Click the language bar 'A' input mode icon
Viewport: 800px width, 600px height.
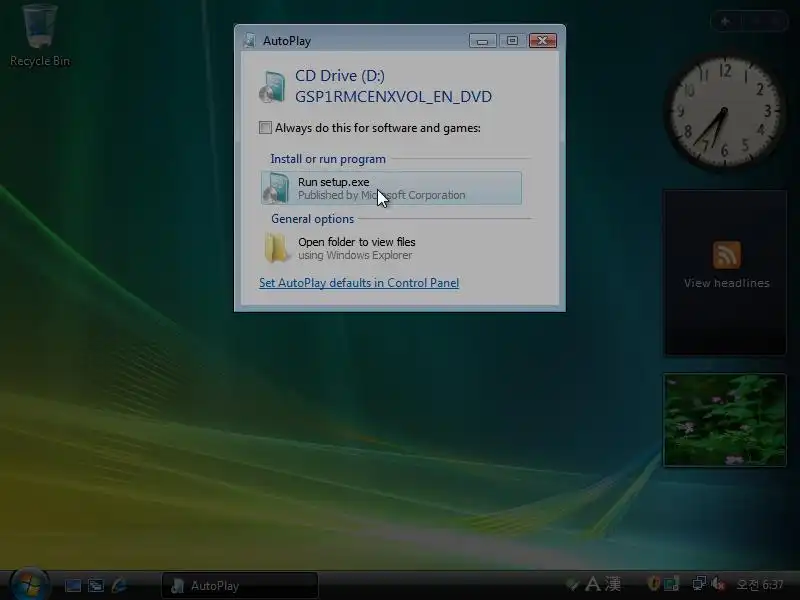coord(592,584)
